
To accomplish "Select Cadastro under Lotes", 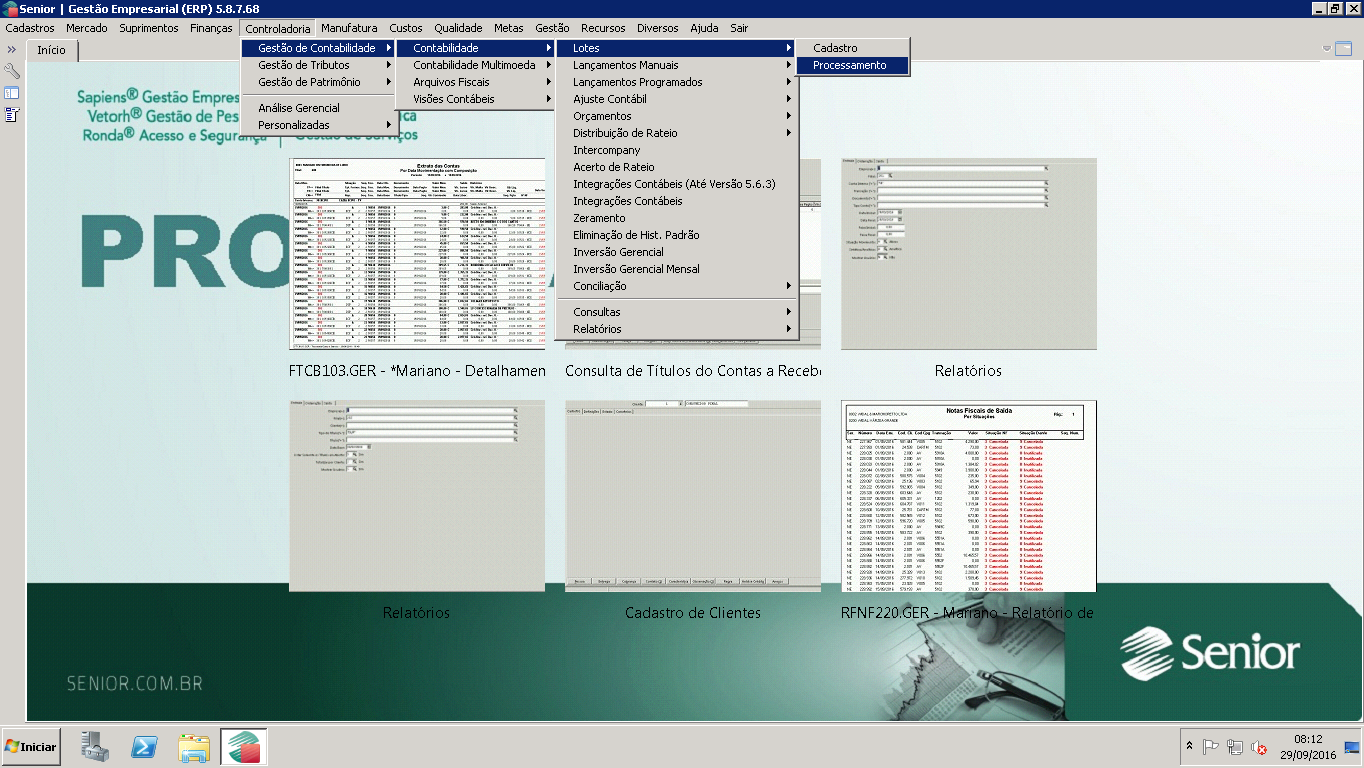I will click(x=853, y=48).
